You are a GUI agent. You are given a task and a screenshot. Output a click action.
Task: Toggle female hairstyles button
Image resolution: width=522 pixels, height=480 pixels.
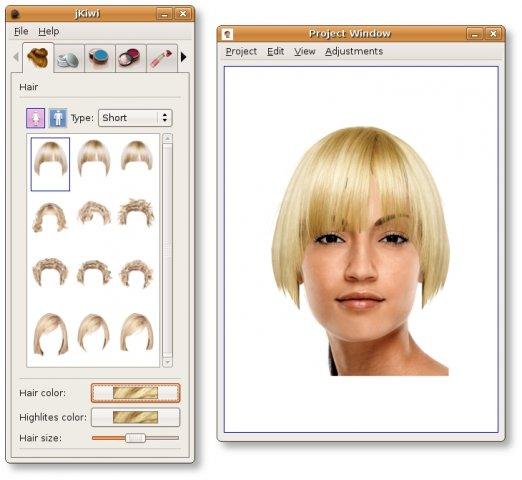click(35, 118)
